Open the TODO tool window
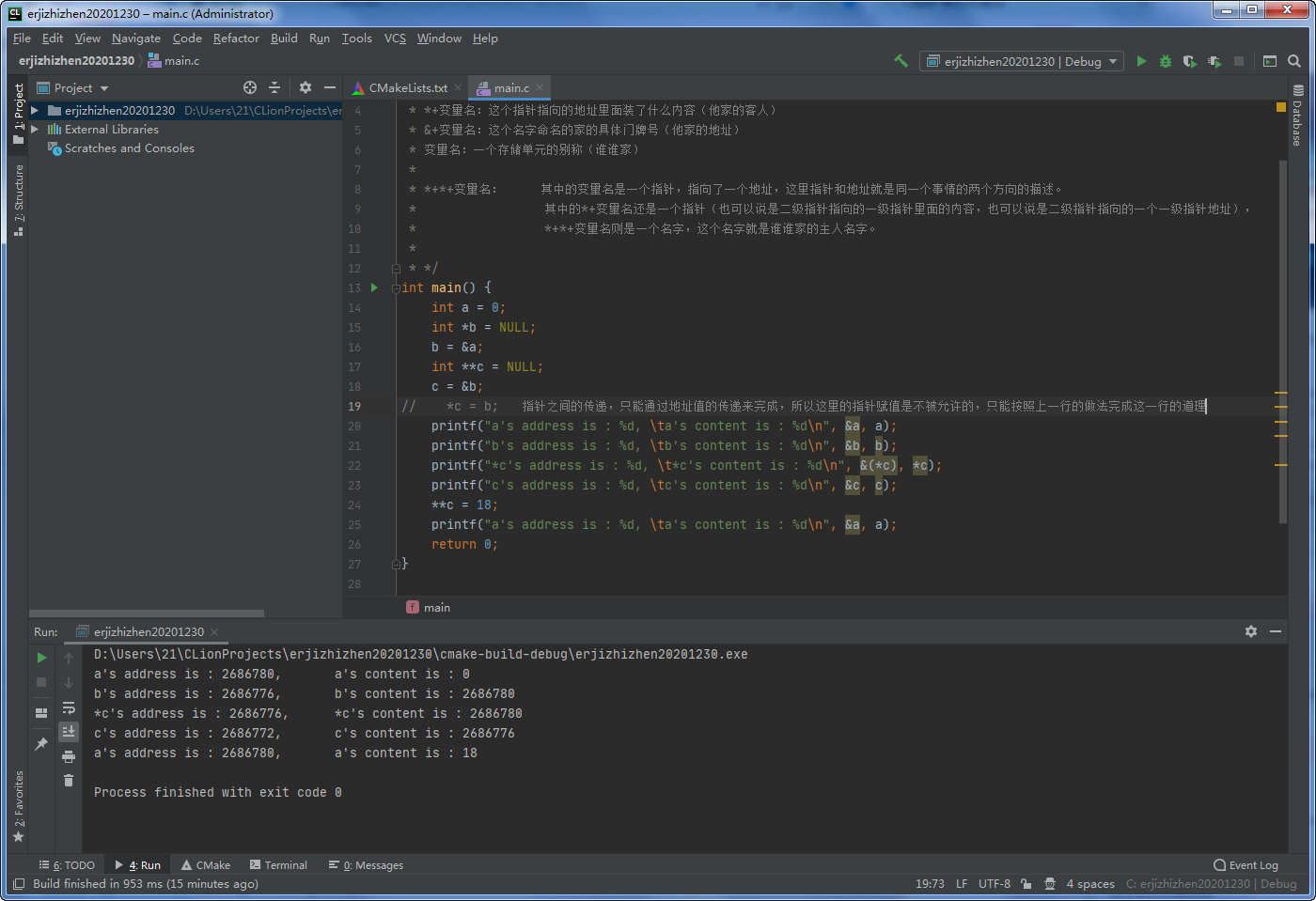This screenshot has height=901, width=1316. click(67, 865)
